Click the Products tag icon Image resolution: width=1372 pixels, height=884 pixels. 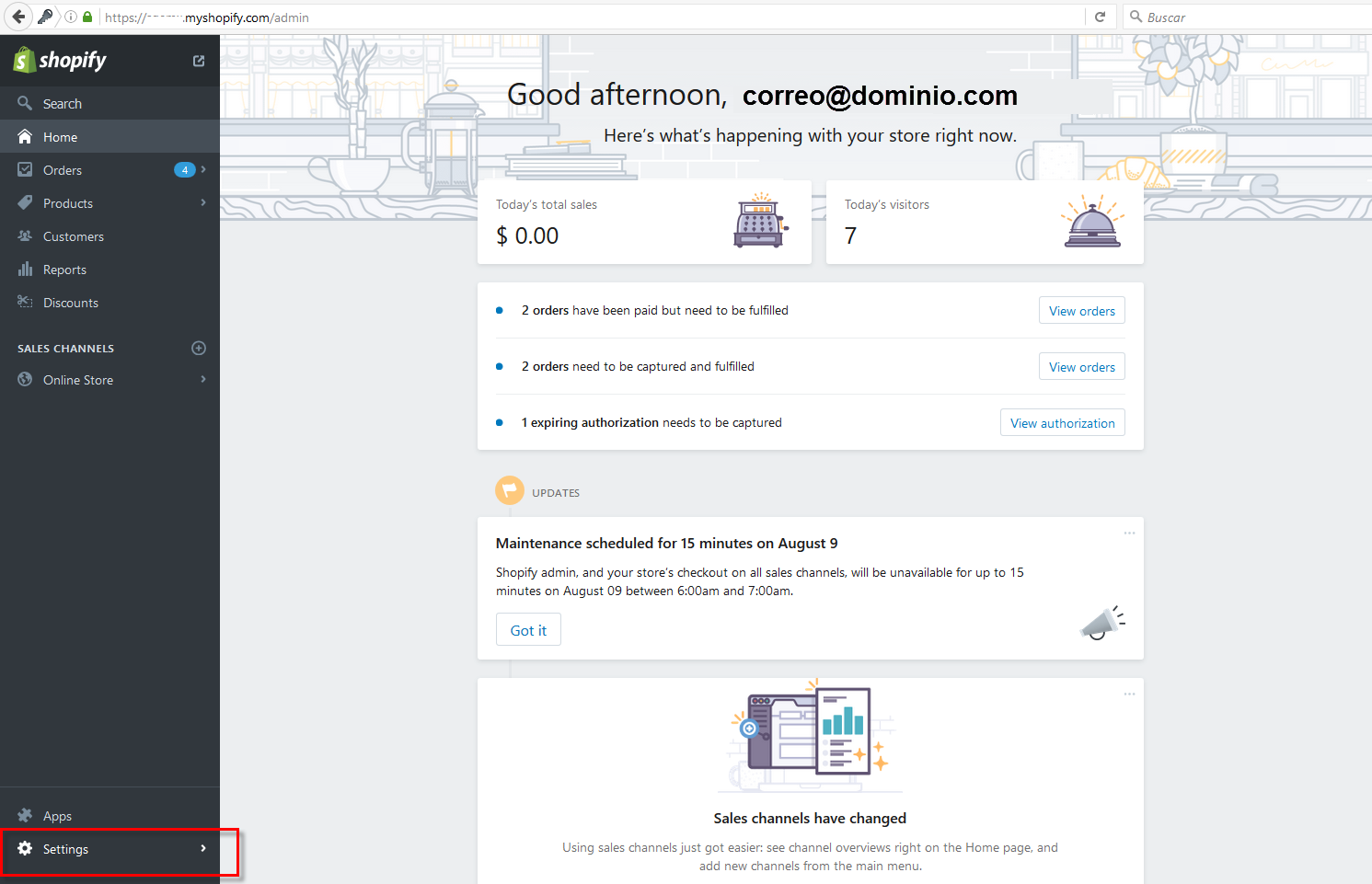(25, 202)
